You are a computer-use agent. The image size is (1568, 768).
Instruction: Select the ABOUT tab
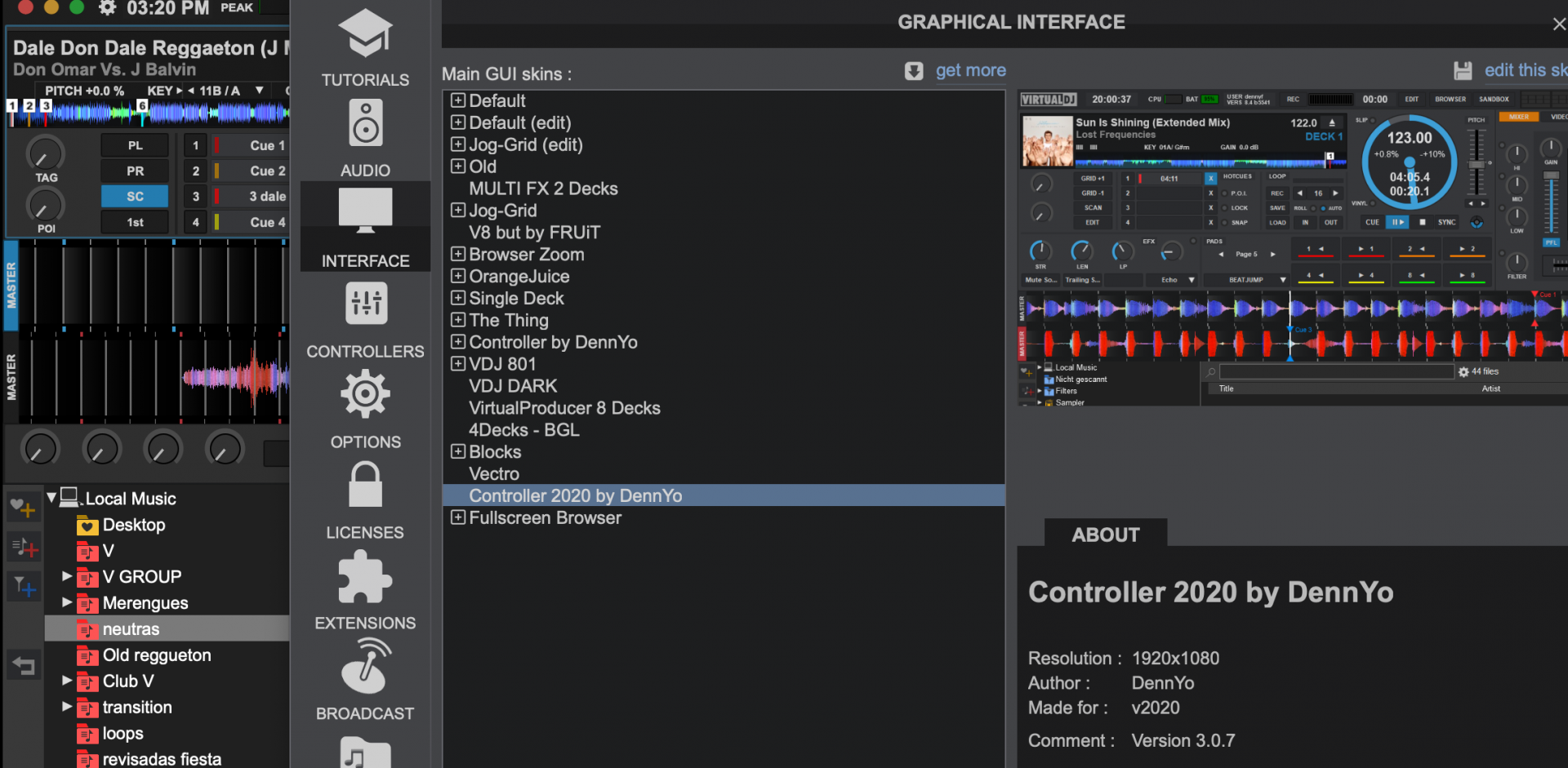[1106, 535]
